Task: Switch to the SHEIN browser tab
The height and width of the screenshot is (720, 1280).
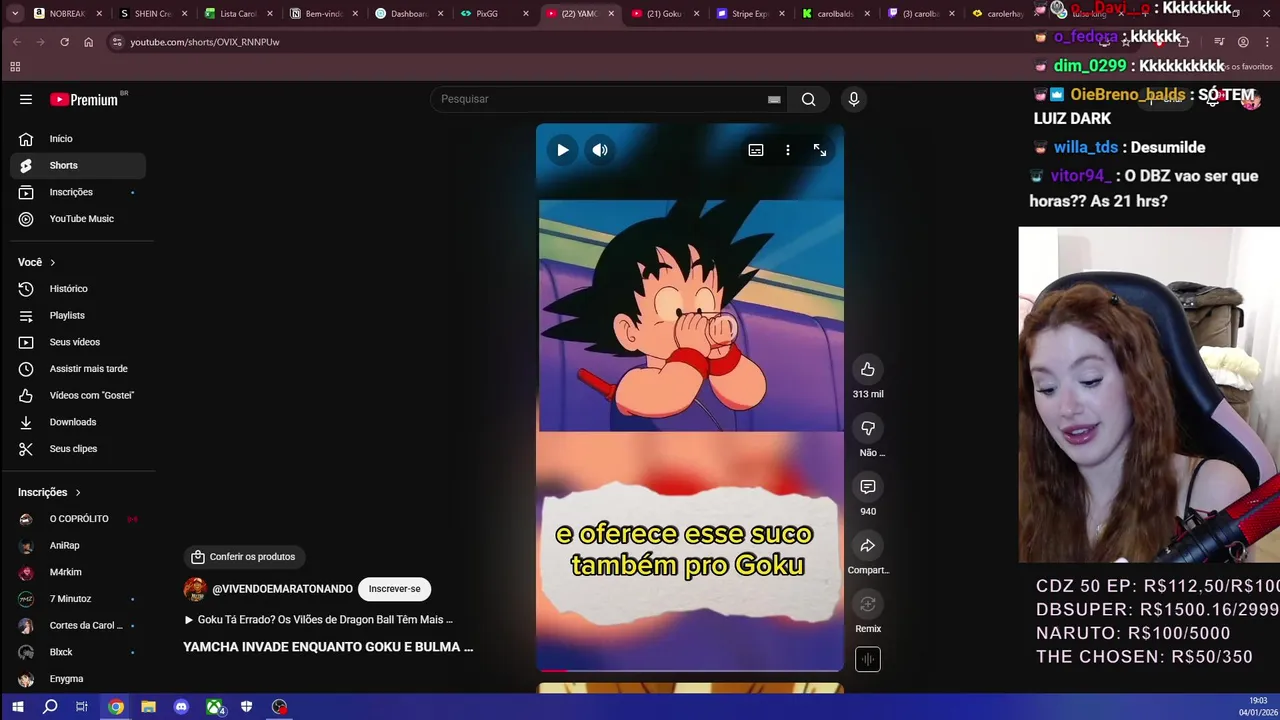Action: click(152, 14)
